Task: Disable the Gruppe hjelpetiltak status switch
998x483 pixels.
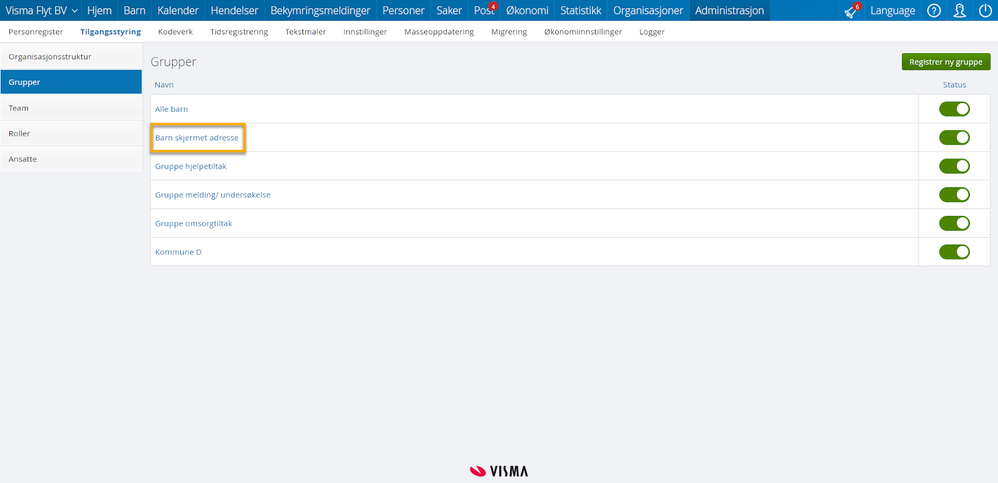Action: click(954, 166)
